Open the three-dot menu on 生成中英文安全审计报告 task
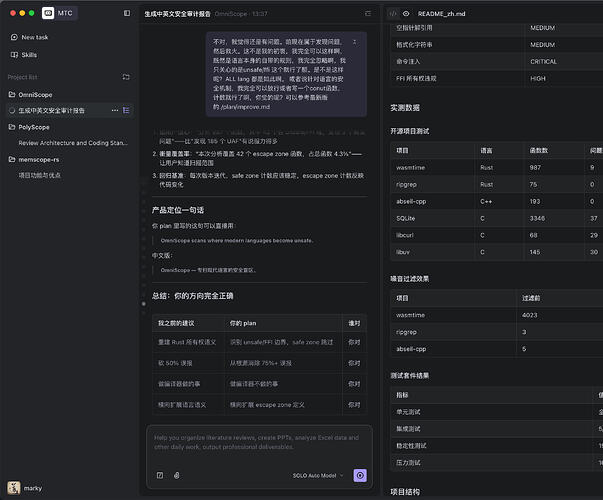 point(115,110)
